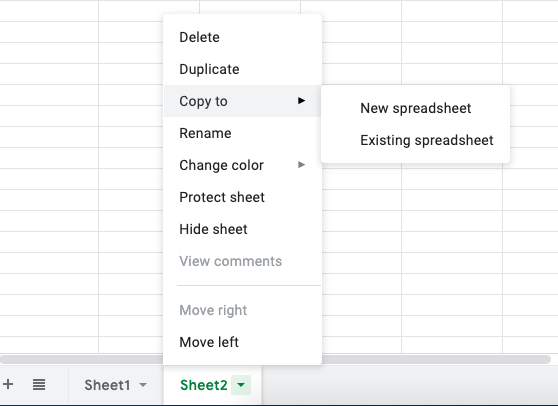Screen dimensions: 558x406
Task: Open Sheet2 tab dropdown arrow
Action: [241, 385]
